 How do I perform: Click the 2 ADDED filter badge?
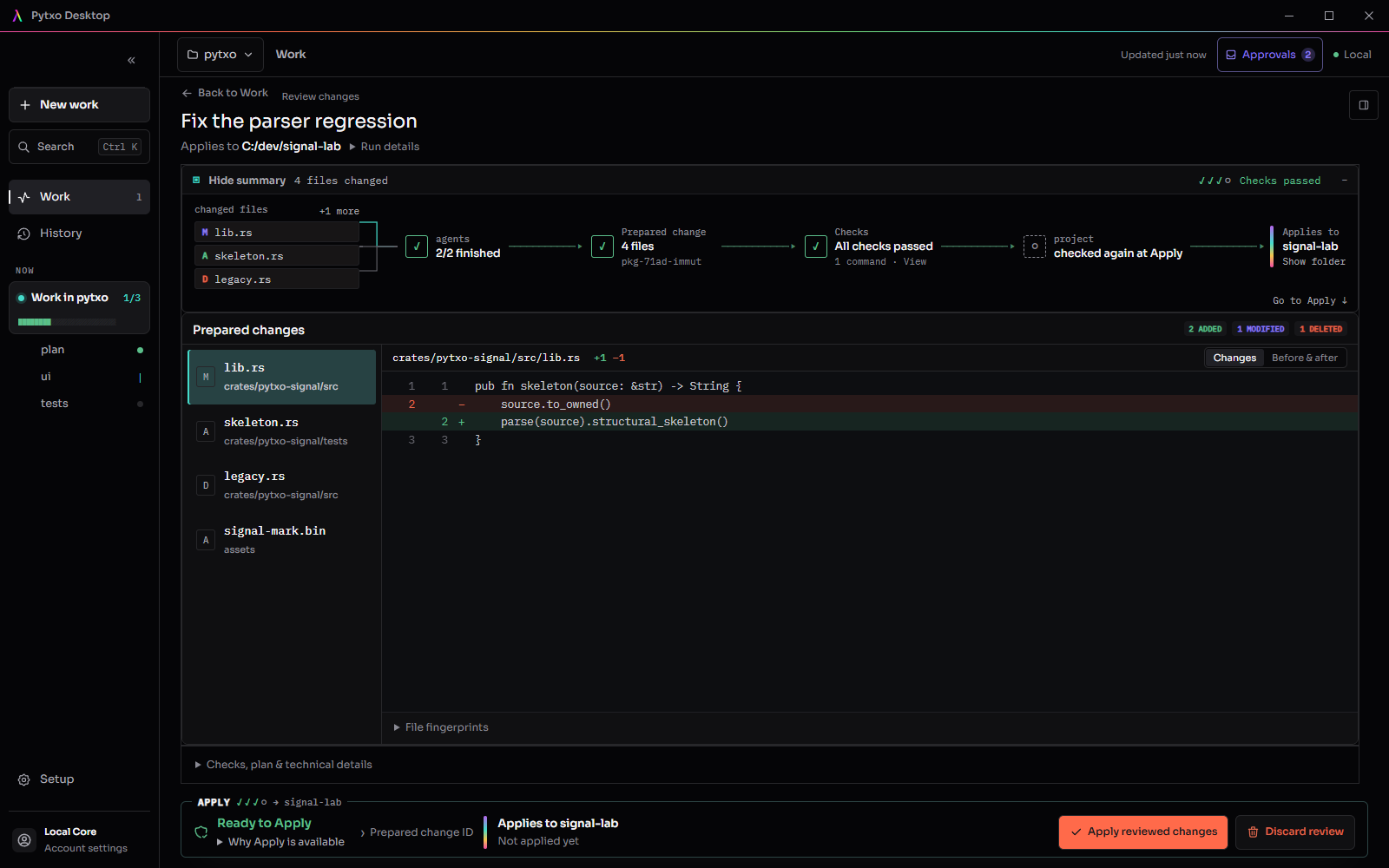1205,330
